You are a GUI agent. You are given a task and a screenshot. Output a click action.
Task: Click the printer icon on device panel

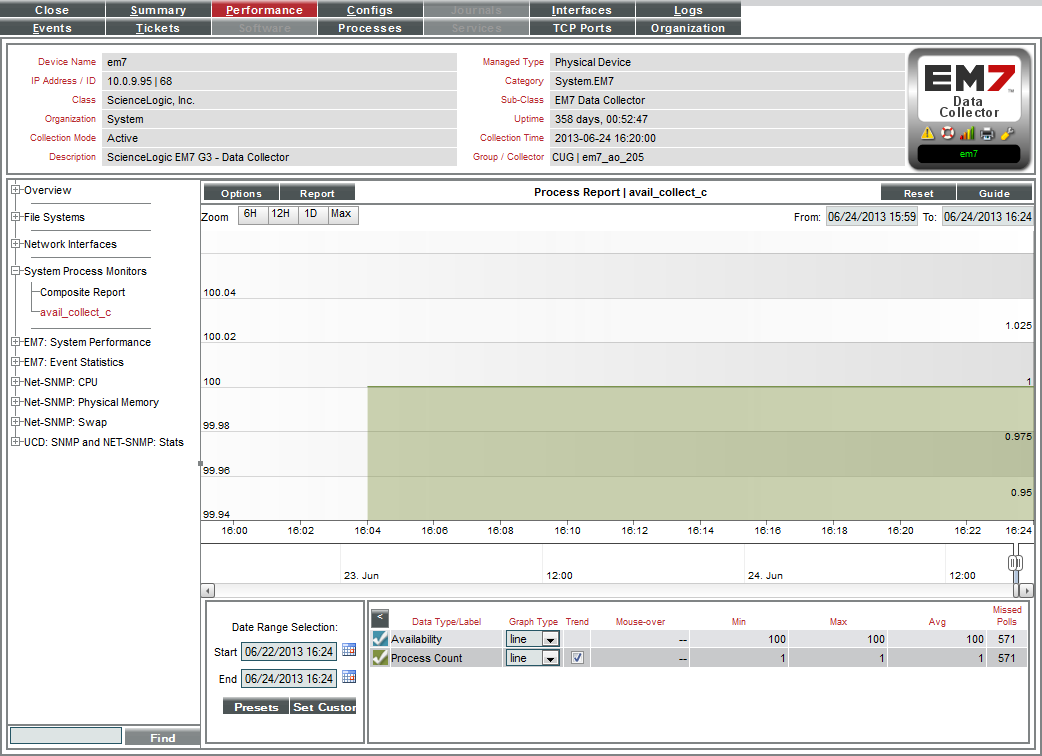pos(986,132)
